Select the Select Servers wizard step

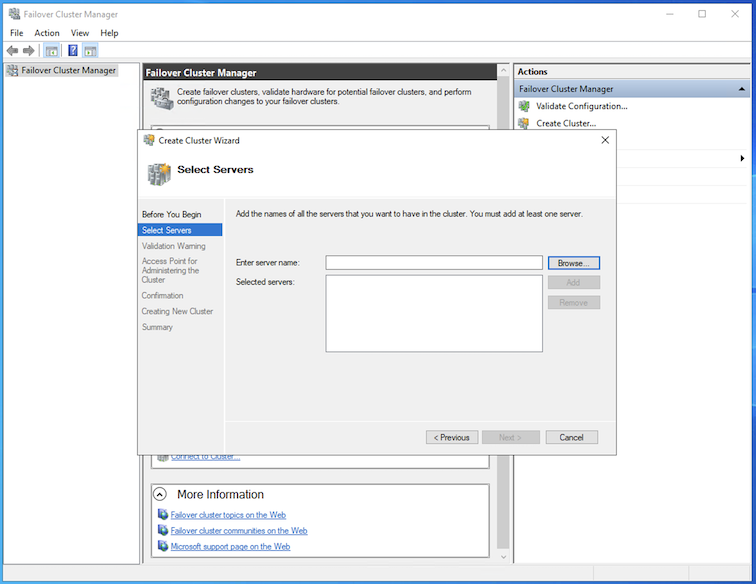click(180, 230)
